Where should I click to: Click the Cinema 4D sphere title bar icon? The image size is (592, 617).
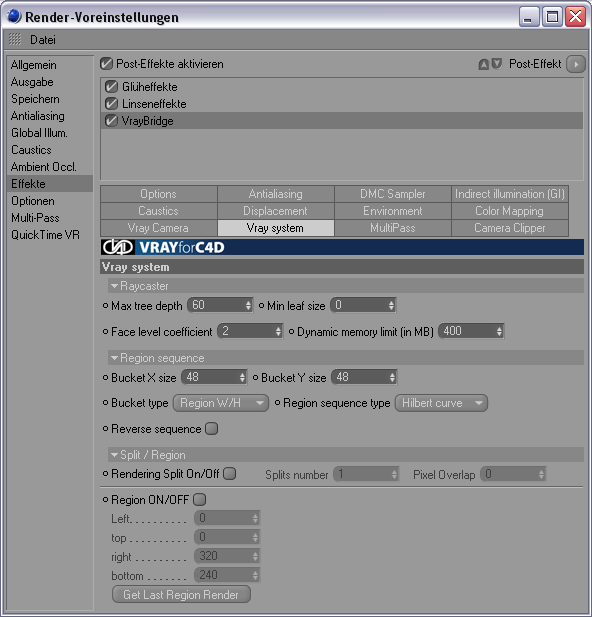click(14, 17)
